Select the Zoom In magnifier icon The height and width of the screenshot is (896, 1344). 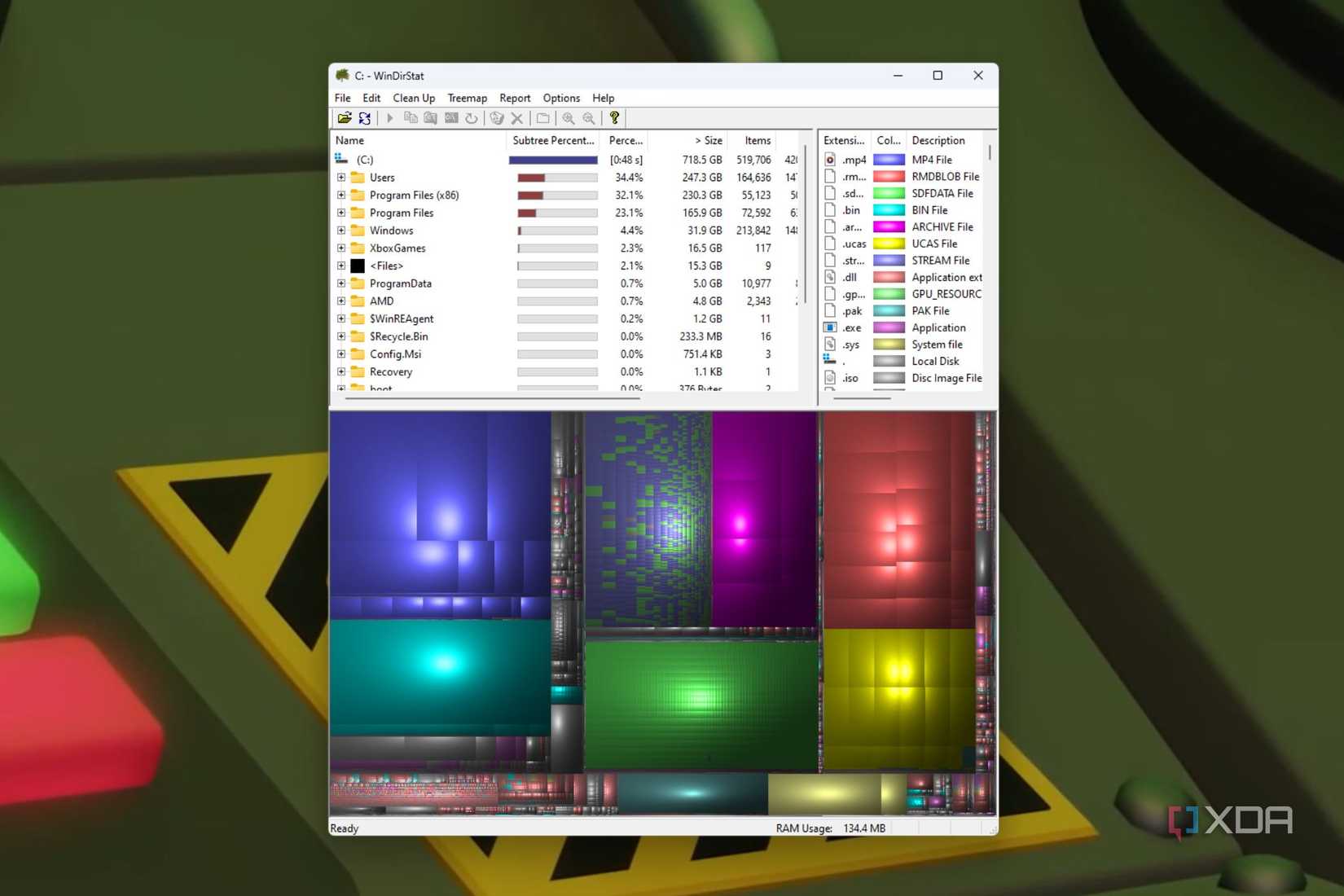pyautogui.click(x=569, y=118)
